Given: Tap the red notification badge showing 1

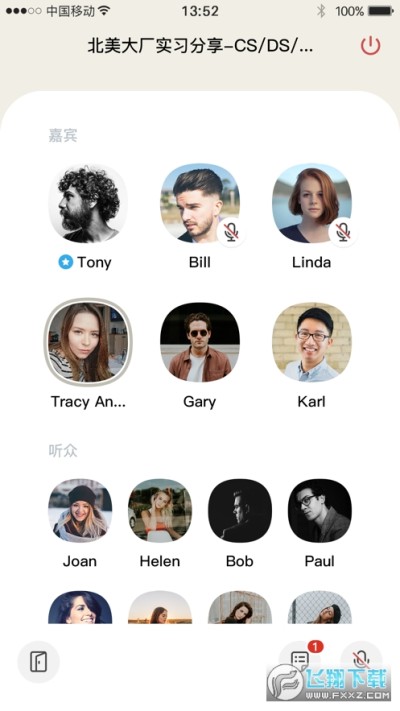Looking at the screenshot, I should tap(315, 647).
